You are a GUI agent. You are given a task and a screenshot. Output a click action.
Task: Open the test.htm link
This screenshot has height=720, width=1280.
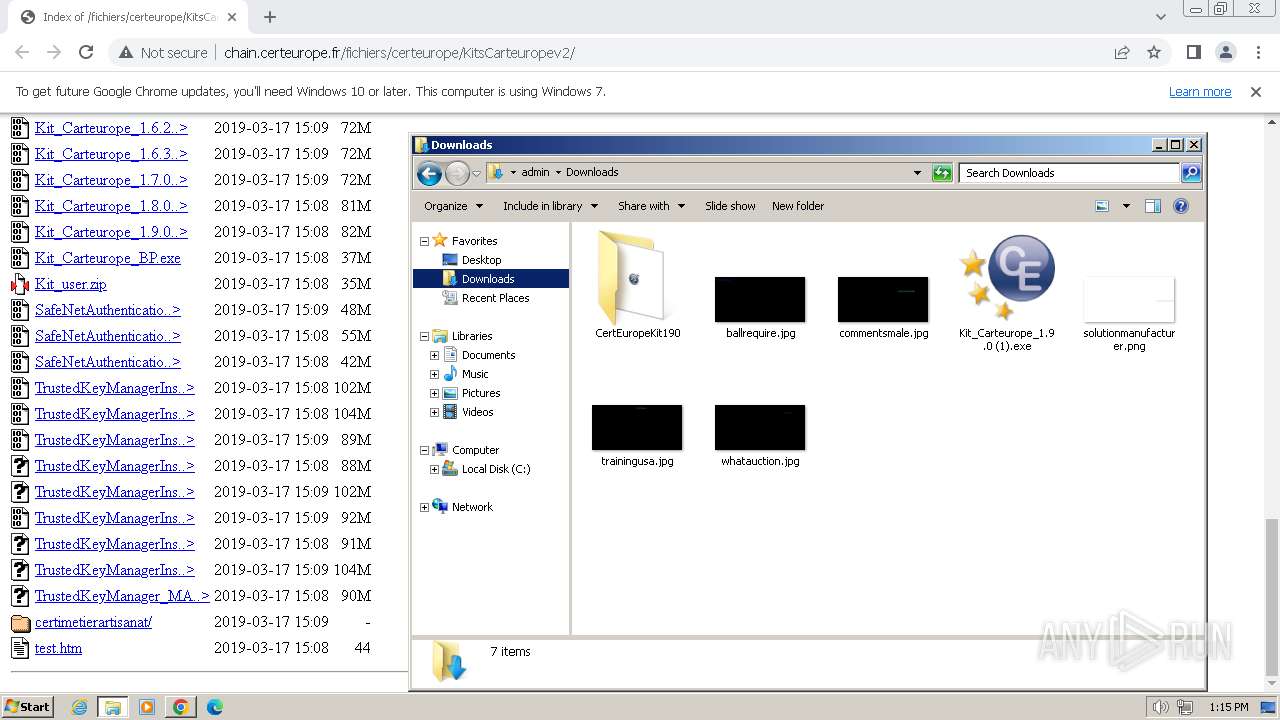tap(58, 648)
